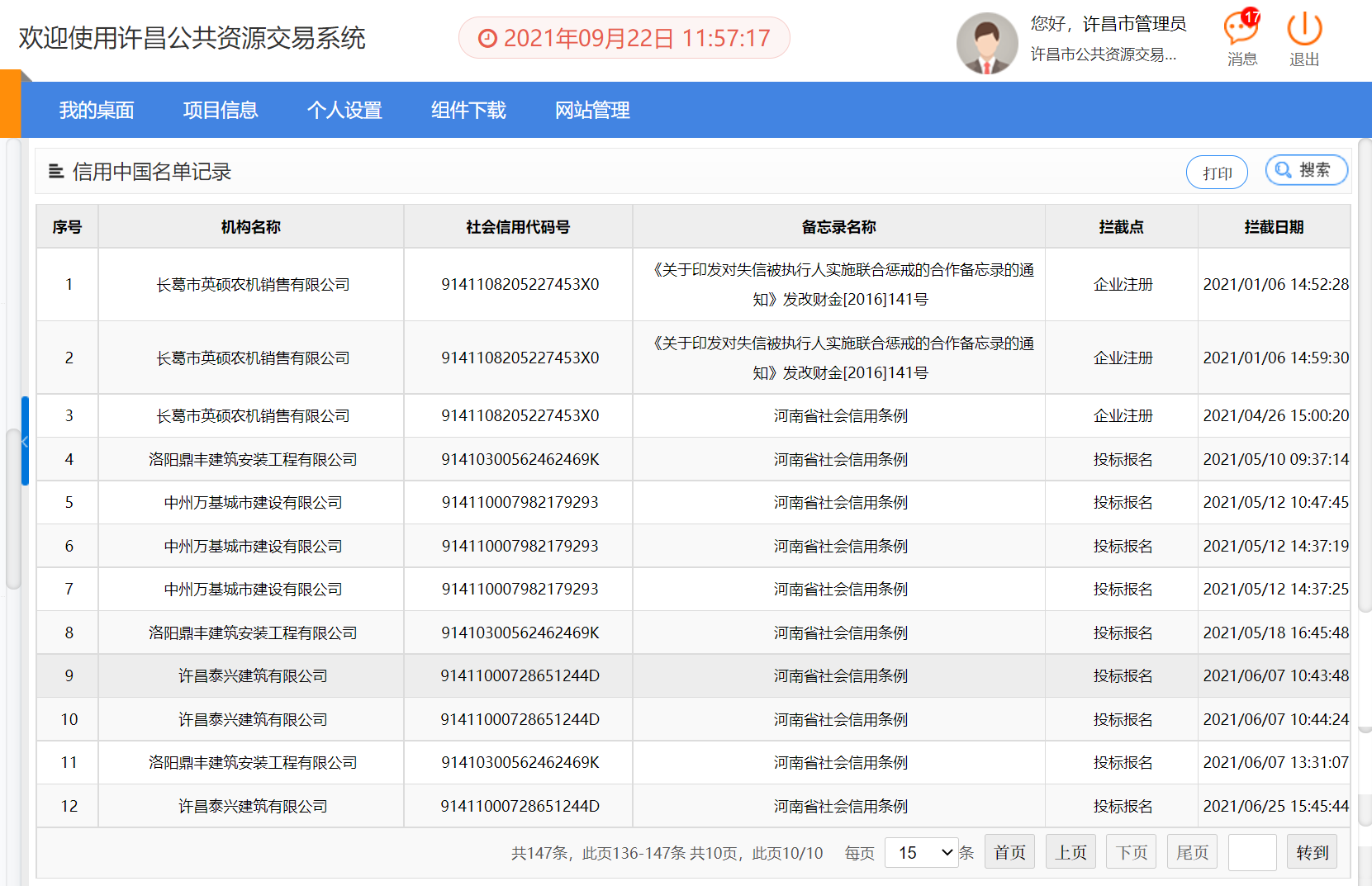Image resolution: width=1372 pixels, height=886 pixels.
Task: Open the 网站管理 menu
Action: point(592,110)
